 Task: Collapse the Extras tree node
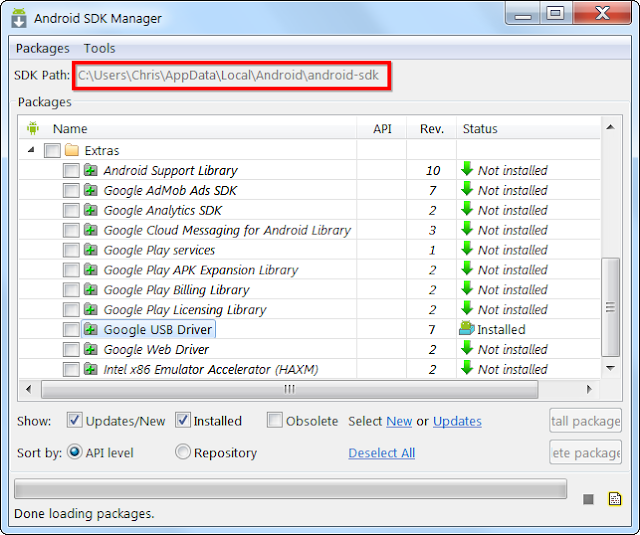tap(31, 150)
